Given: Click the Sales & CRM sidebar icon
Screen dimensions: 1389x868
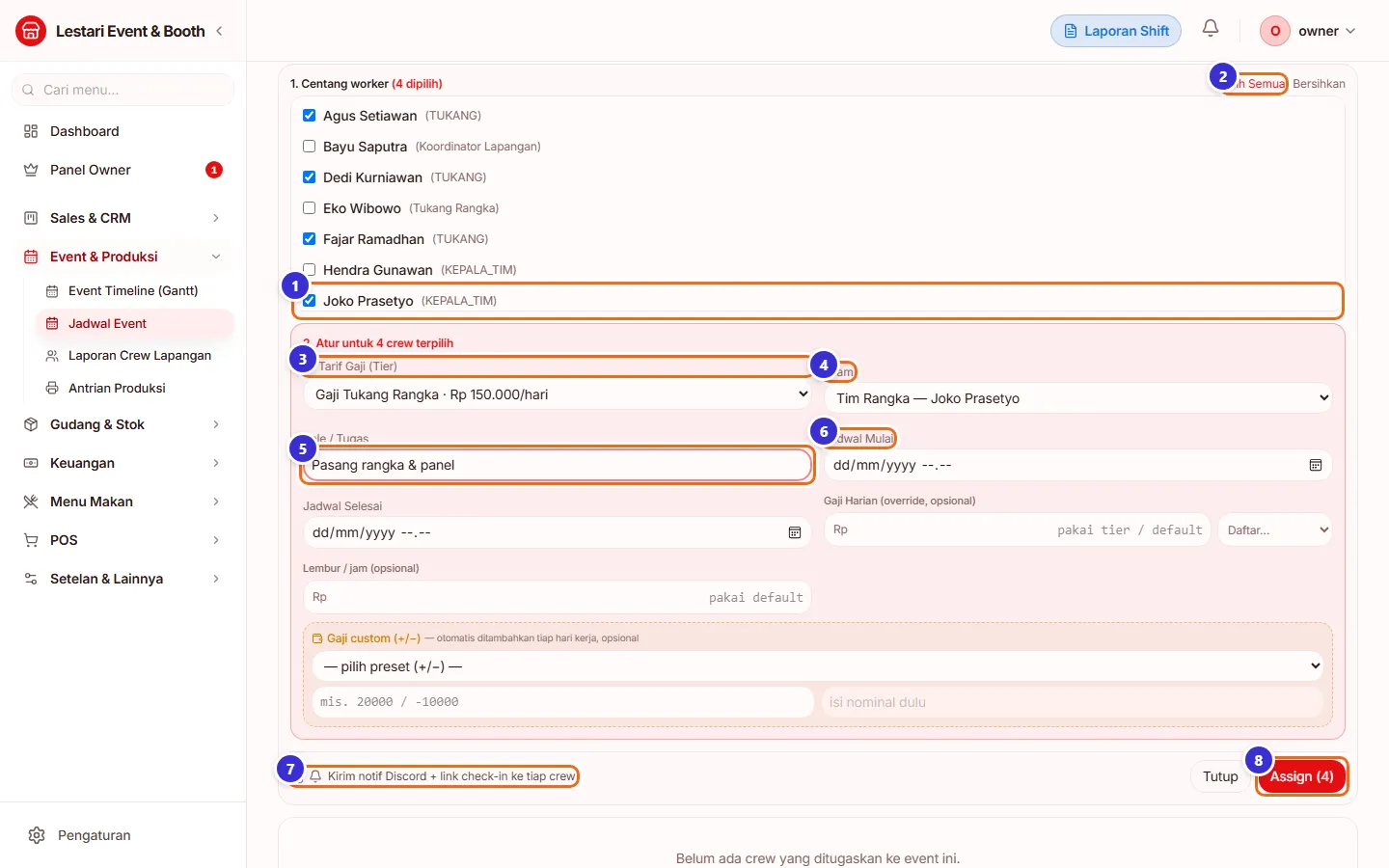Looking at the screenshot, I should 31,218.
